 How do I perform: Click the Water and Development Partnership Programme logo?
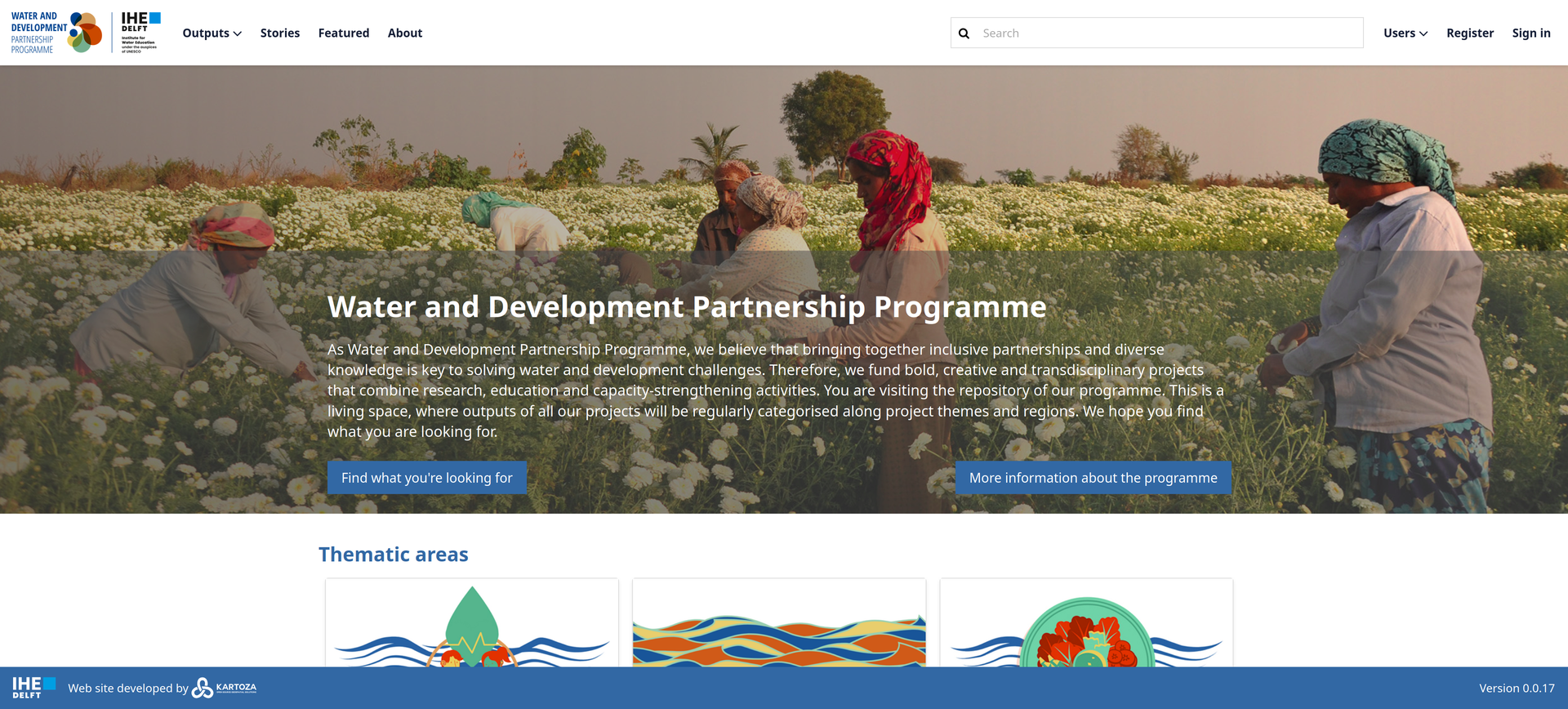[x=56, y=33]
